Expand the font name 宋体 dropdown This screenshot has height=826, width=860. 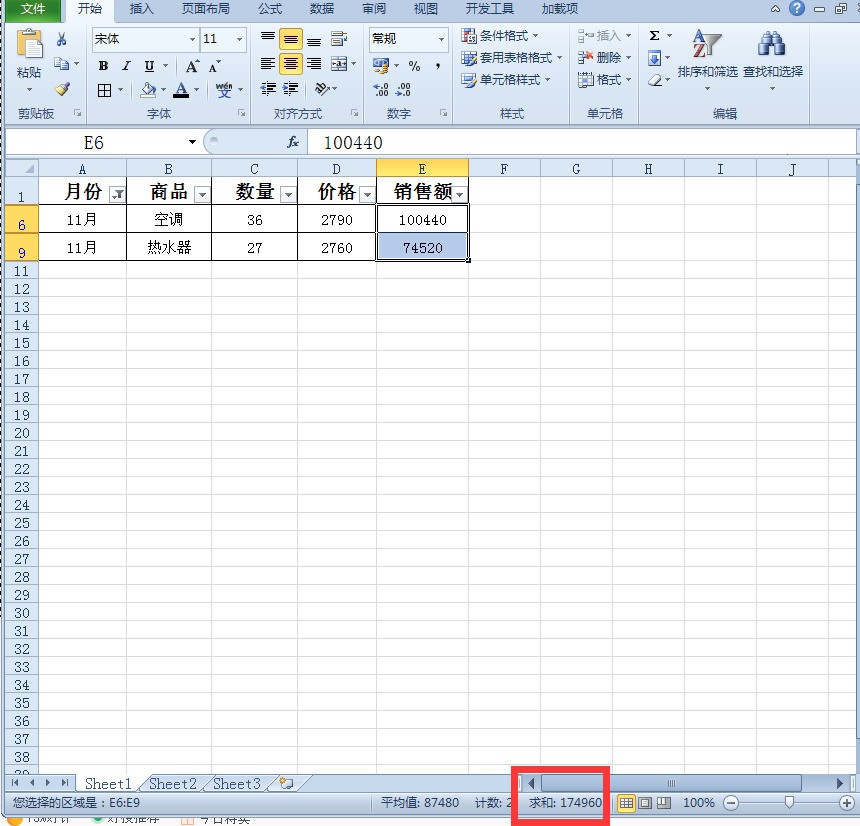click(x=192, y=40)
